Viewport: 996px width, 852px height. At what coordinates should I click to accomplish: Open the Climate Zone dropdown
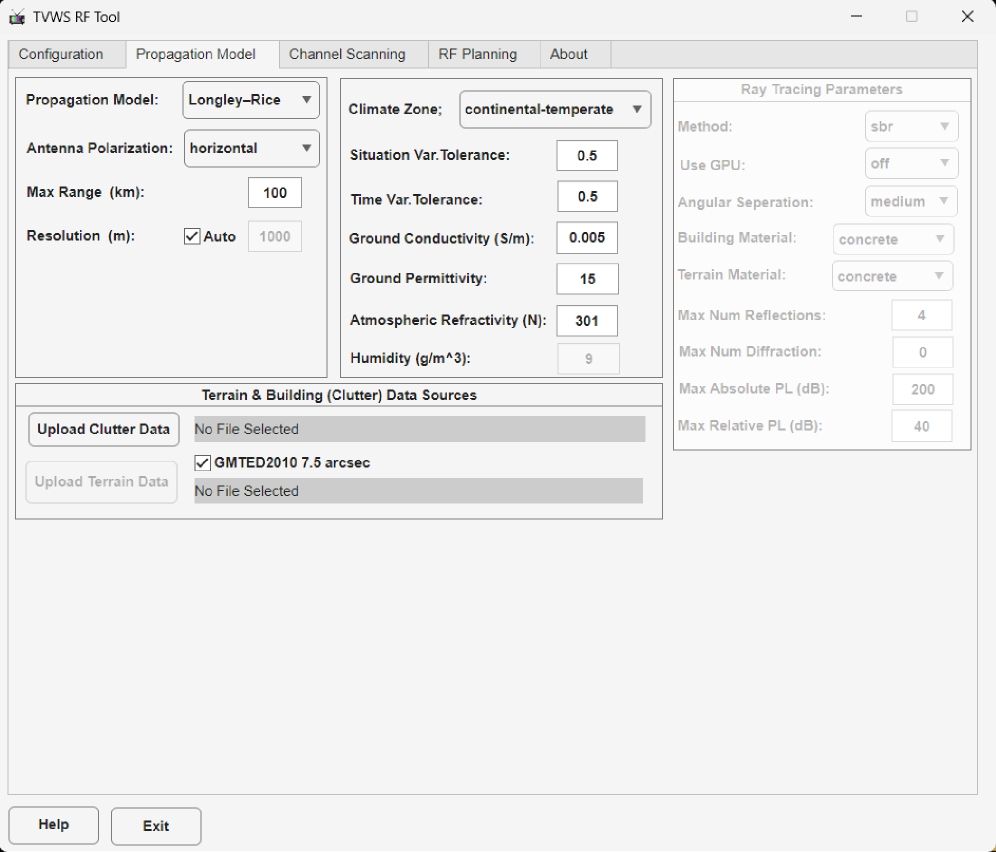tap(554, 109)
